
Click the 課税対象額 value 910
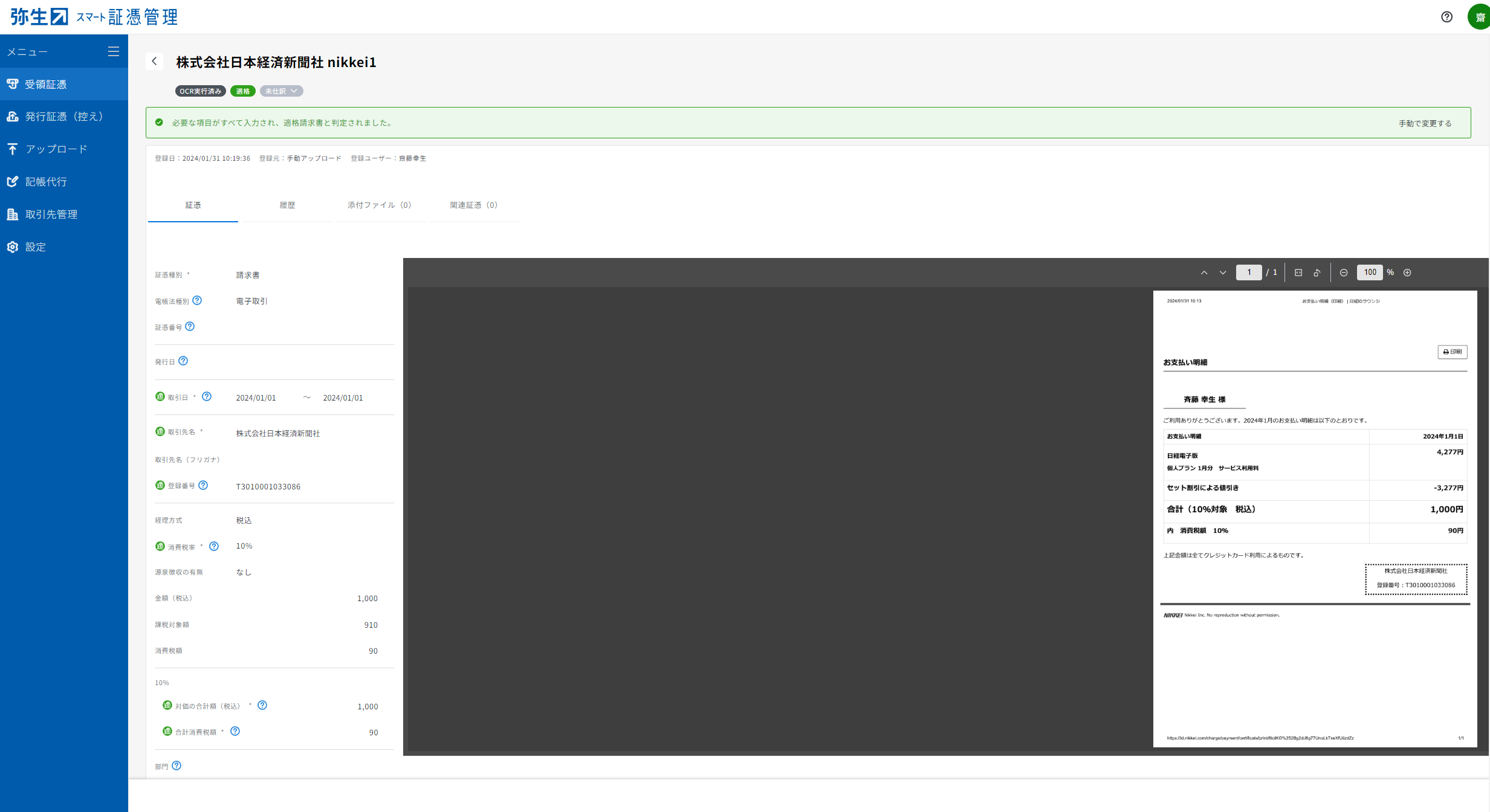[371, 625]
